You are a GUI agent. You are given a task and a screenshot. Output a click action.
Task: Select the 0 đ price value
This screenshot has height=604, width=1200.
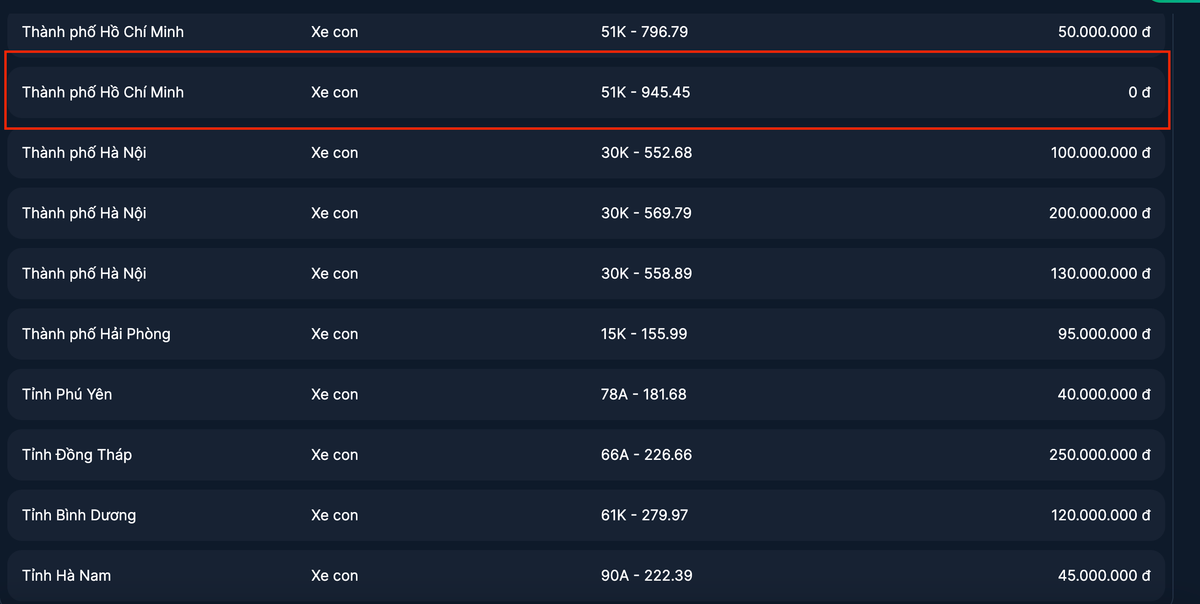click(x=1139, y=92)
